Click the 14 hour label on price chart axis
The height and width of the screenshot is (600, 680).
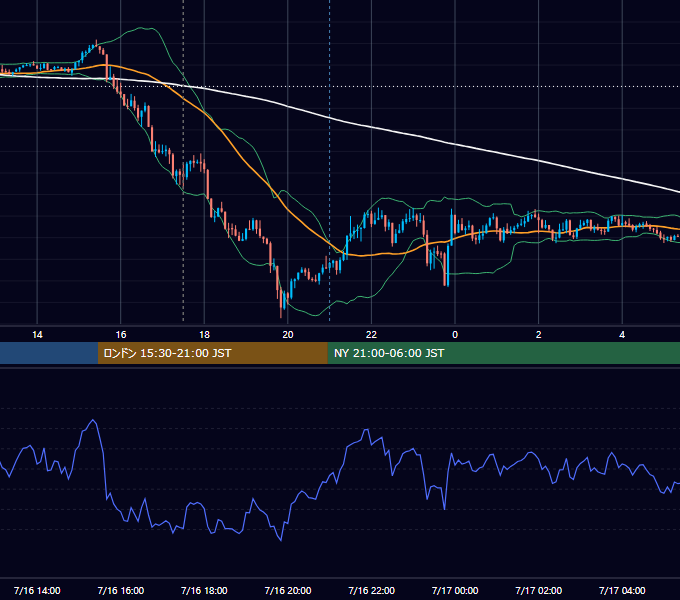[x=37, y=335]
